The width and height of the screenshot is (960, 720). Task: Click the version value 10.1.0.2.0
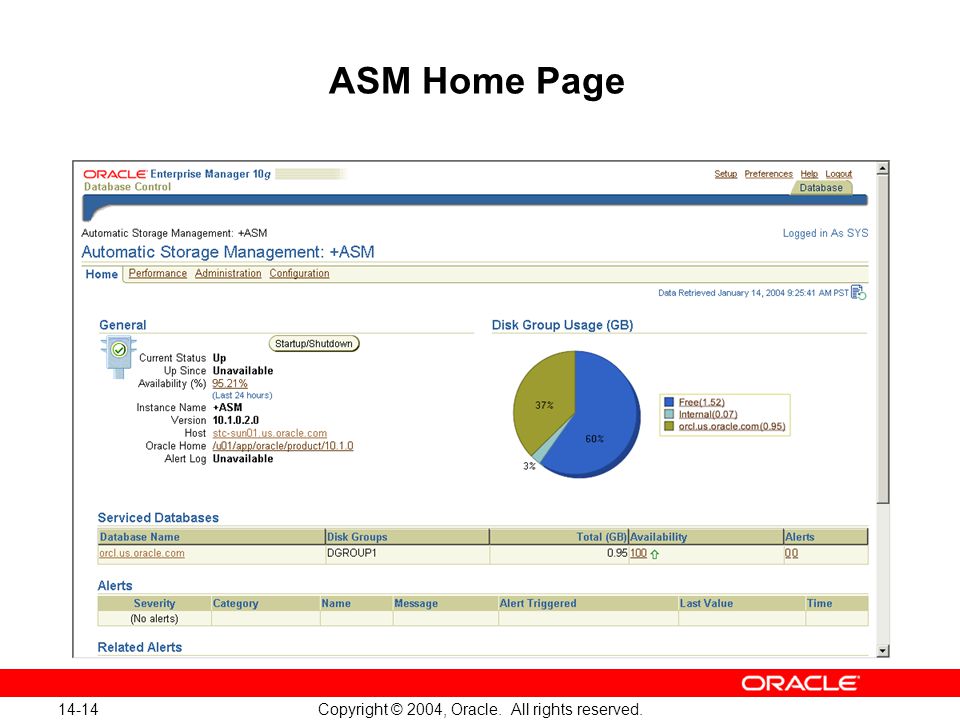click(236, 421)
